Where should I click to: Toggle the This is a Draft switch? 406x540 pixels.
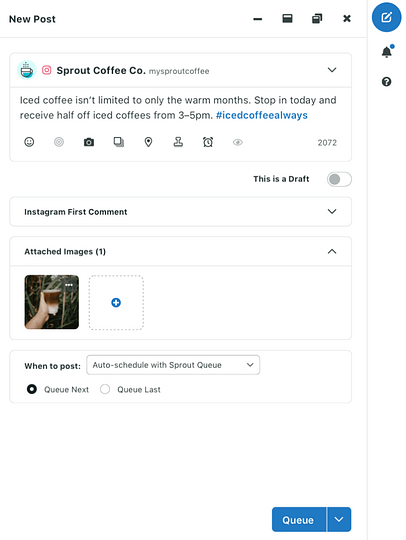pyautogui.click(x=339, y=179)
